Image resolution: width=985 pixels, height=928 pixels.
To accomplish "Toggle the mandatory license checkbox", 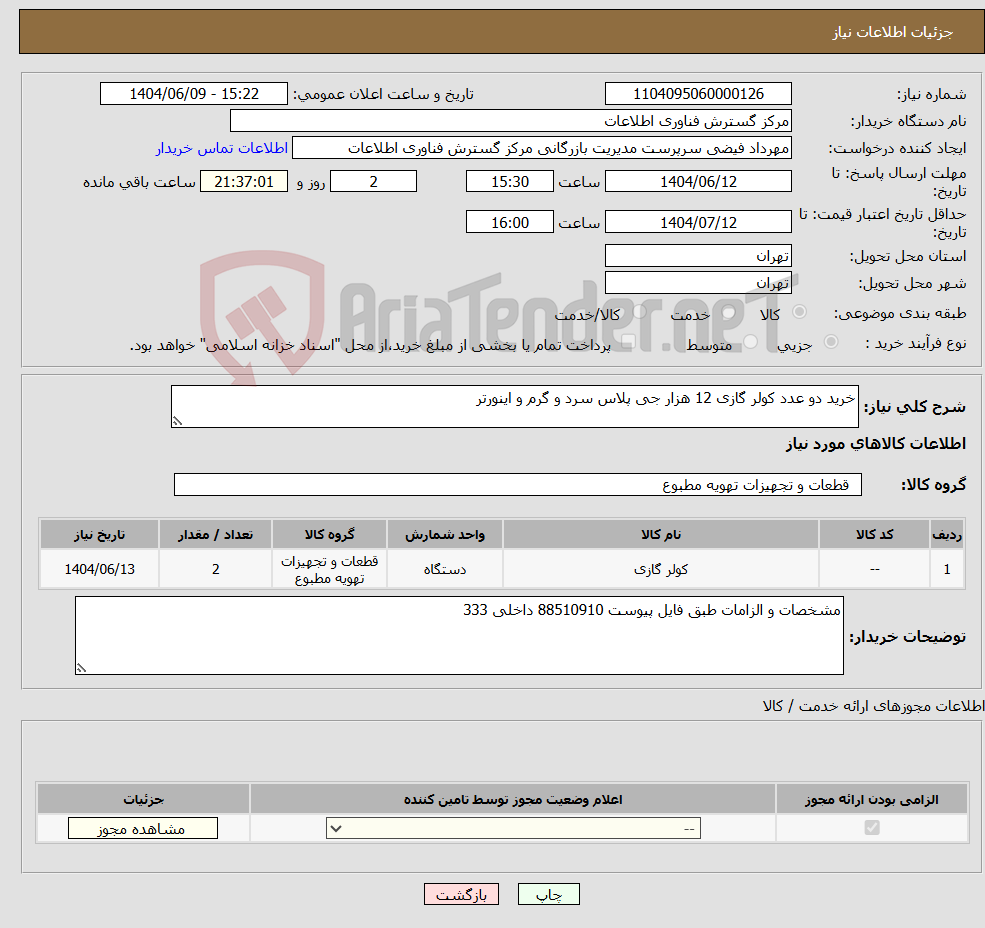I will [872, 827].
